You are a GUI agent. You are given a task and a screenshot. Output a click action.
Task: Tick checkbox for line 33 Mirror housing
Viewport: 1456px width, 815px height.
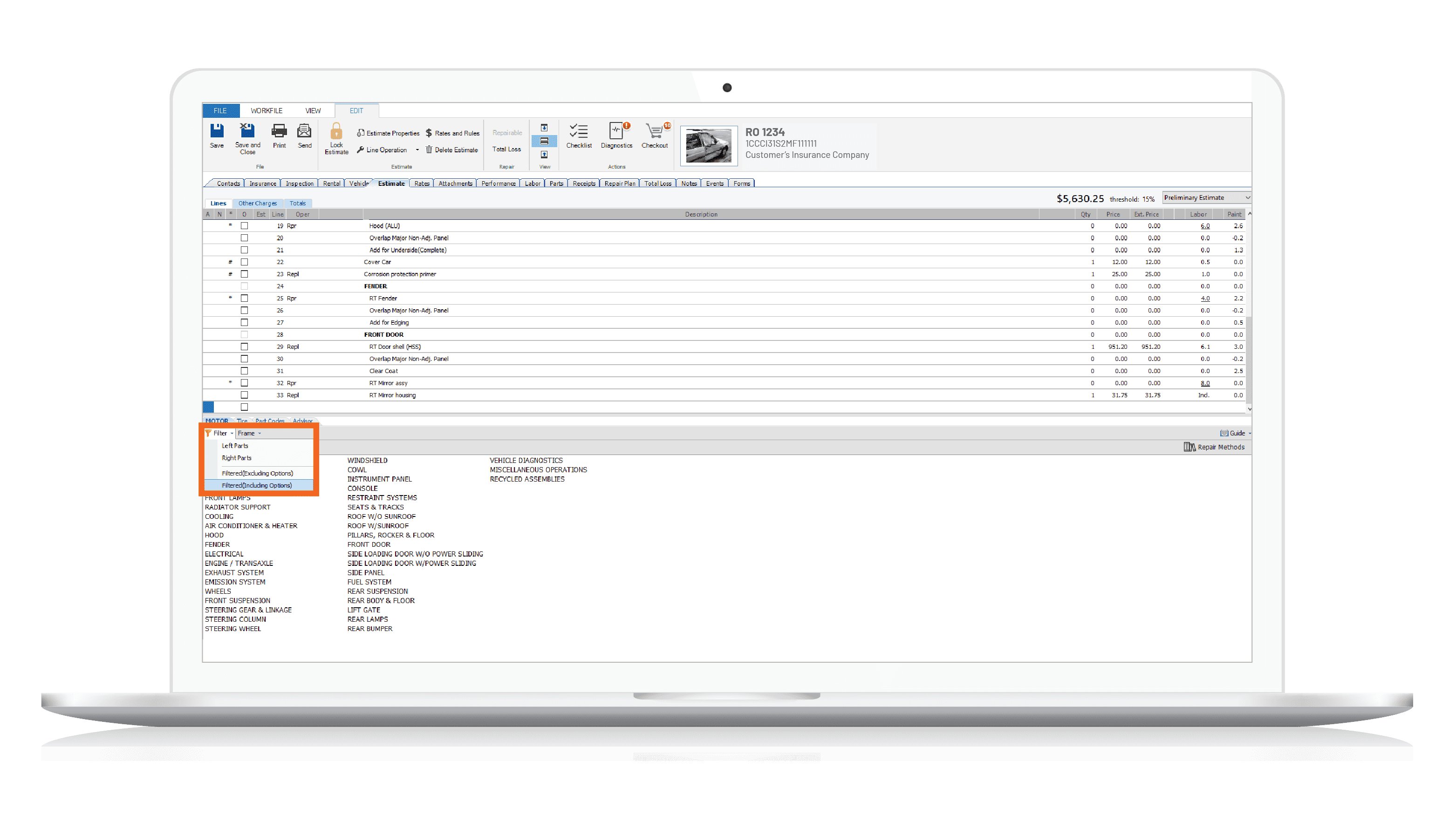pos(244,395)
